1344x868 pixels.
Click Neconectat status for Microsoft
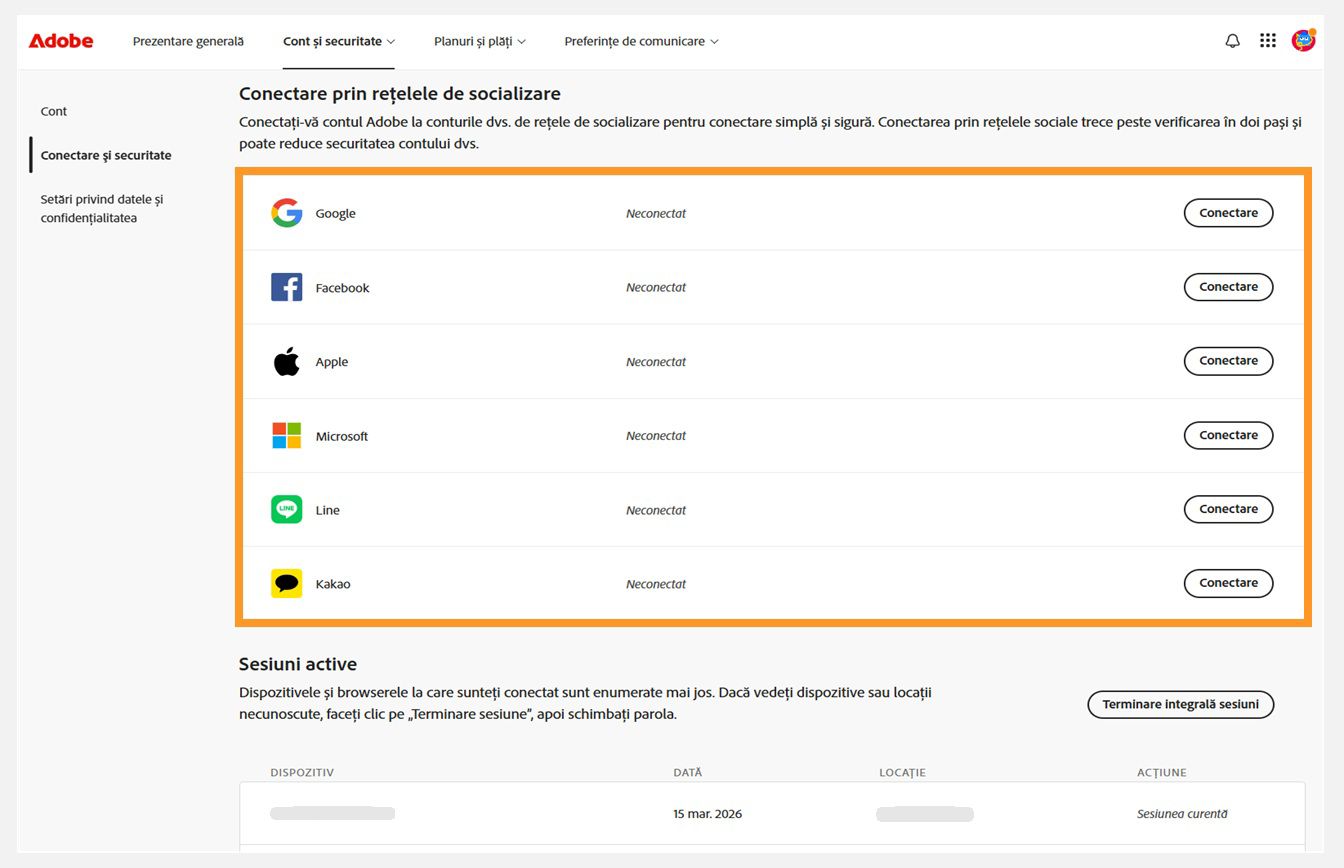point(656,435)
